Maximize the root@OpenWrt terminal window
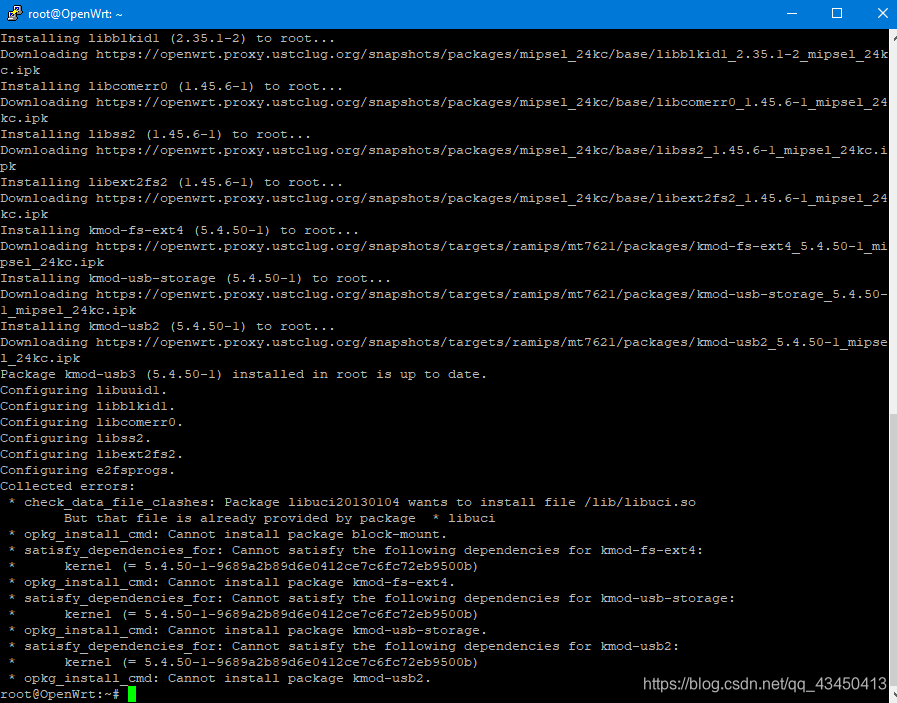 click(836, 13)
